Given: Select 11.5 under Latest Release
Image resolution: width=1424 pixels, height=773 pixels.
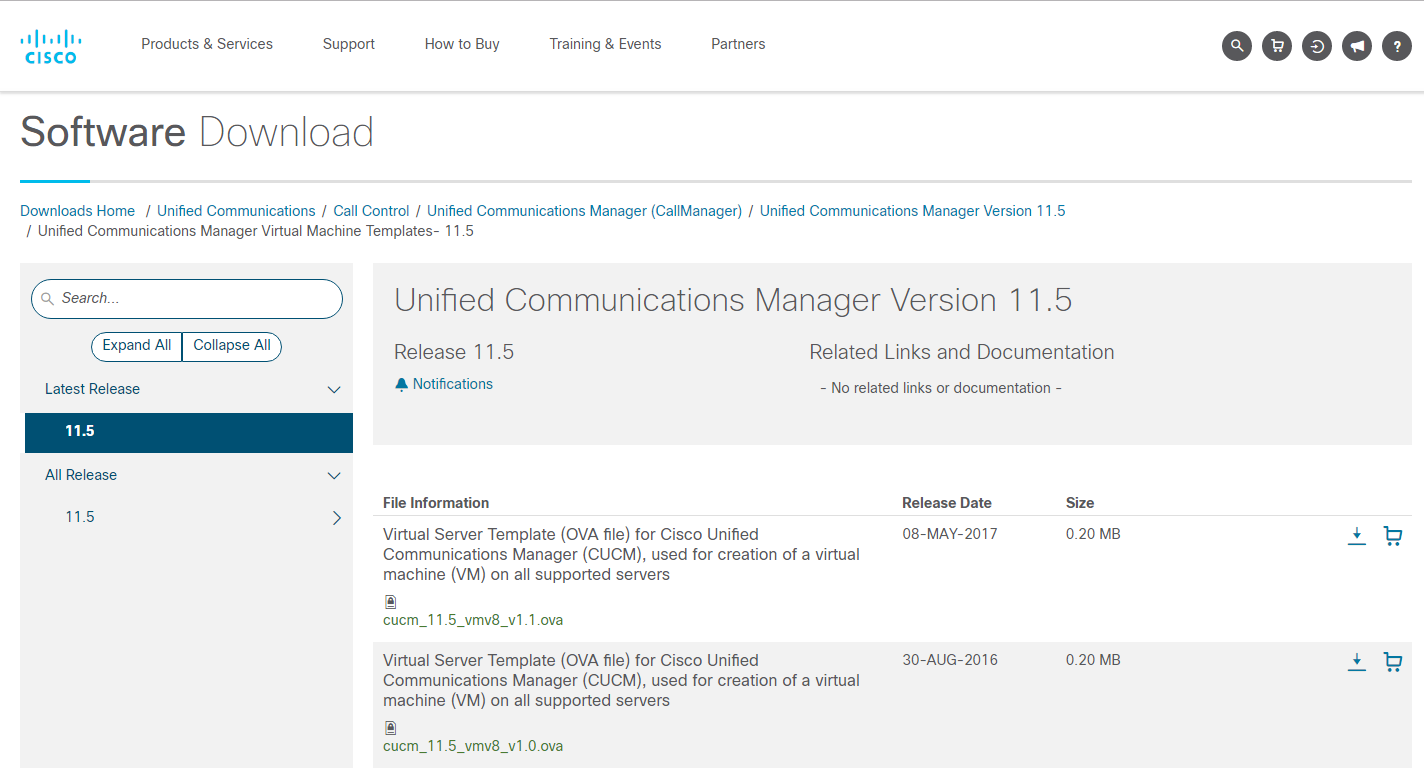Looking at the screenshot, I should coord(79,430).
